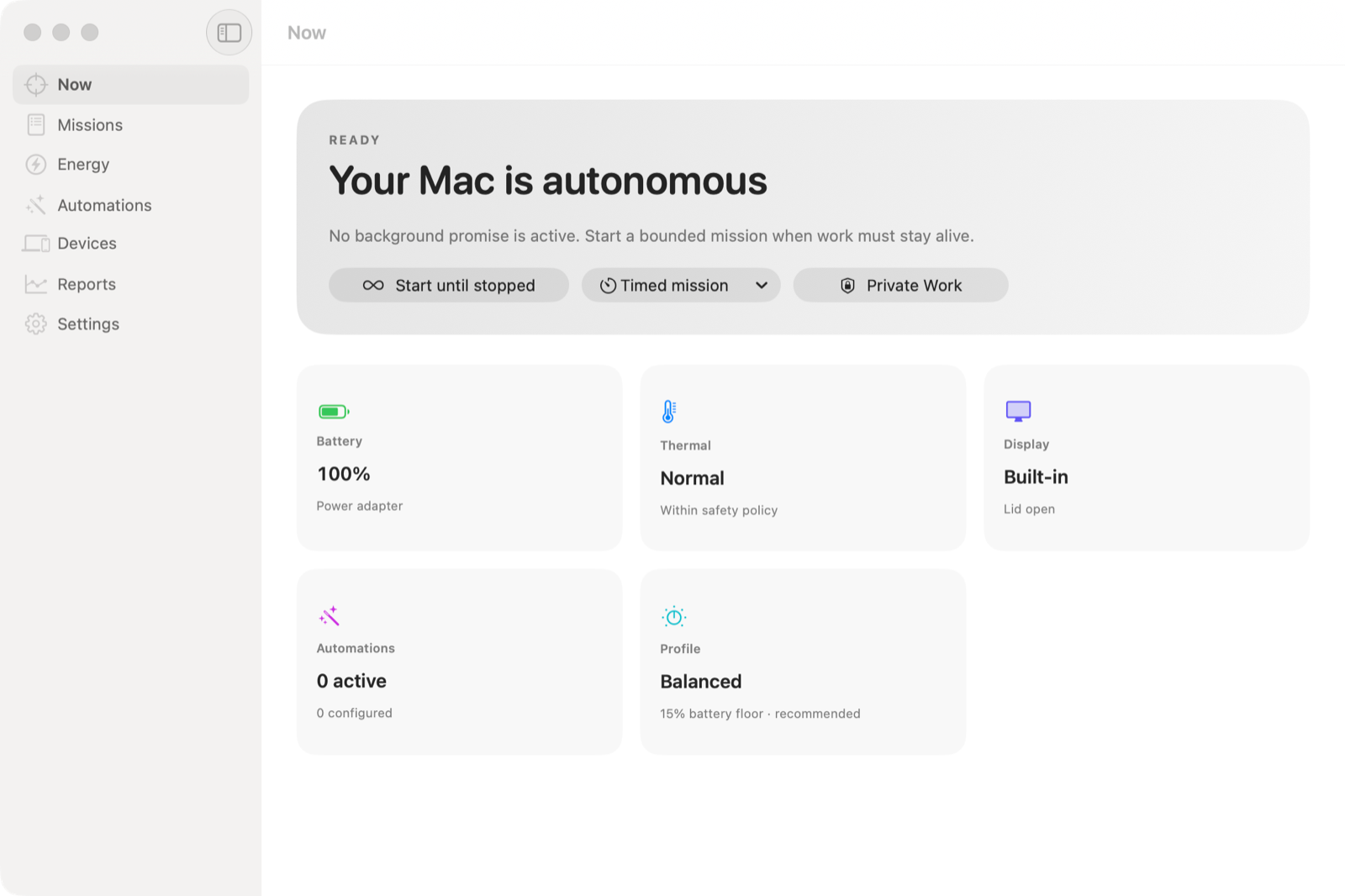The height and width of the screenshot is (896, 1345).
Task: Click the monitor icon on the Display card
Action: point(1018,411)
